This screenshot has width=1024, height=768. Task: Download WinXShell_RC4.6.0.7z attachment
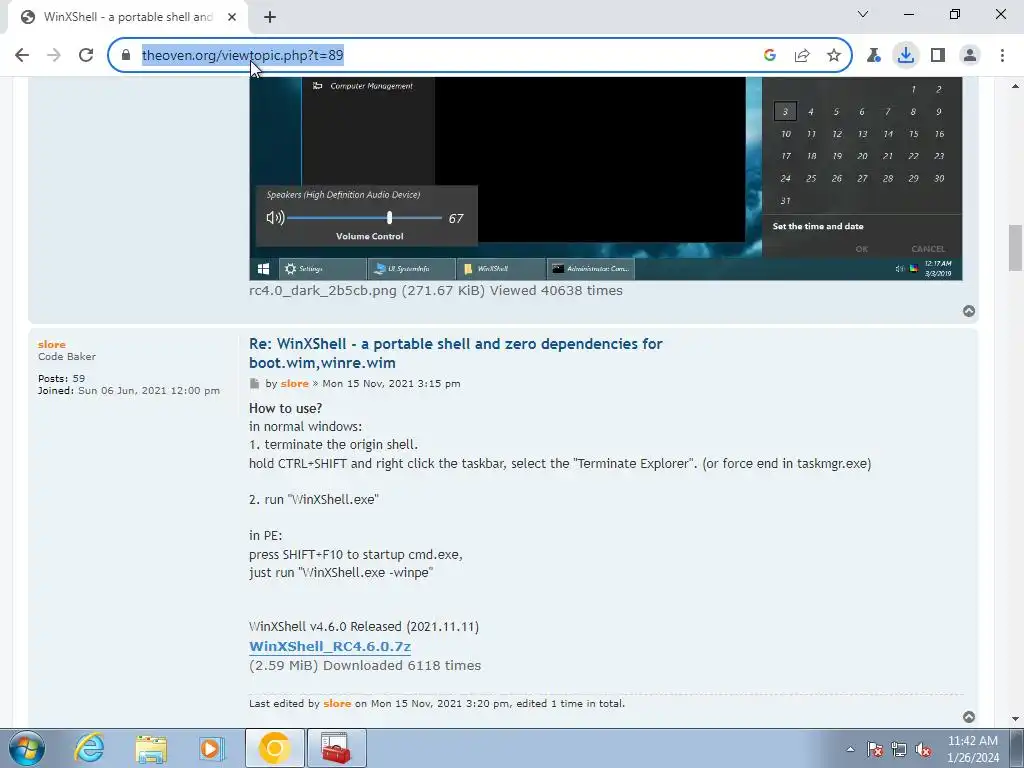[330, 647]
